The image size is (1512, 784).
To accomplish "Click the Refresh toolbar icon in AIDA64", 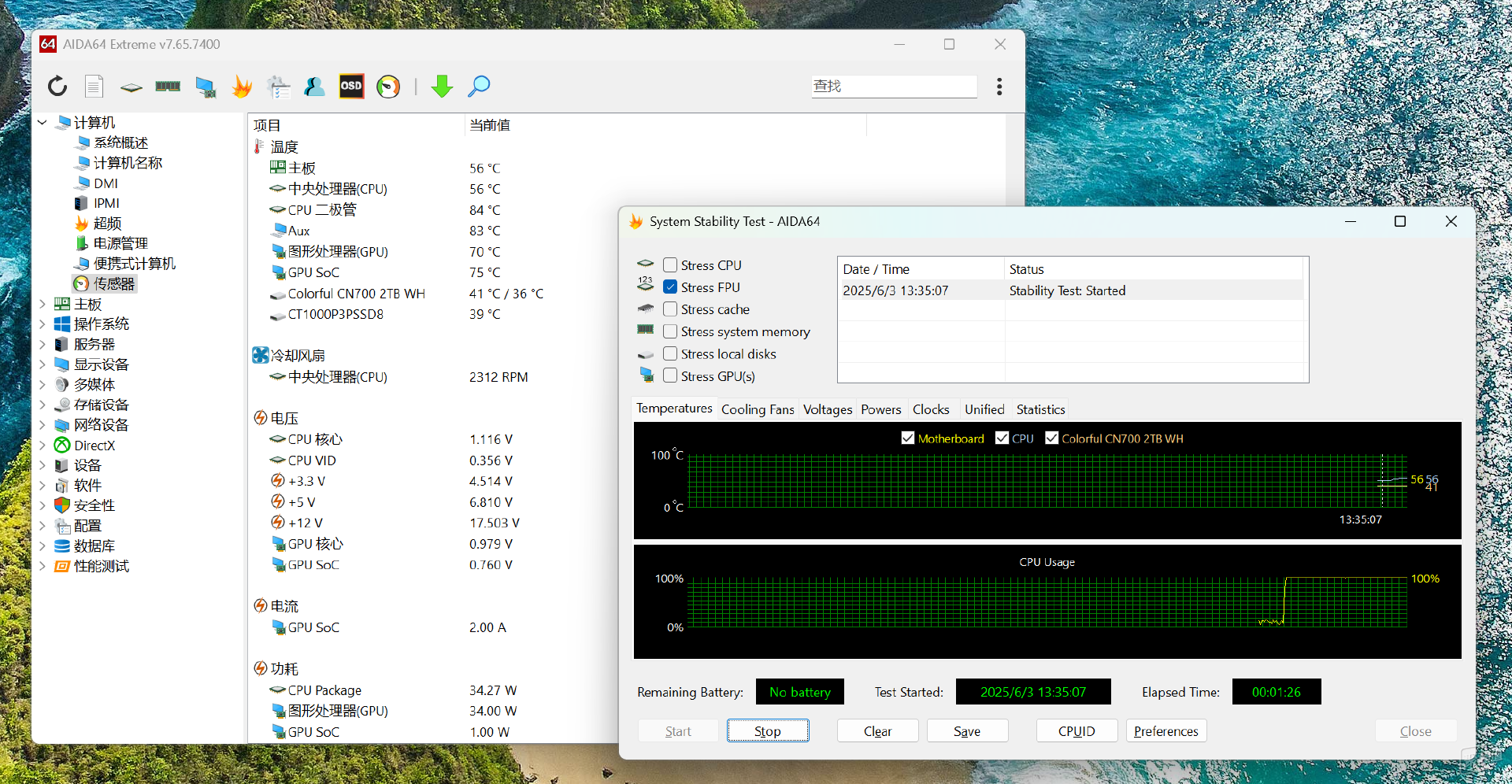I will point(57,86).
